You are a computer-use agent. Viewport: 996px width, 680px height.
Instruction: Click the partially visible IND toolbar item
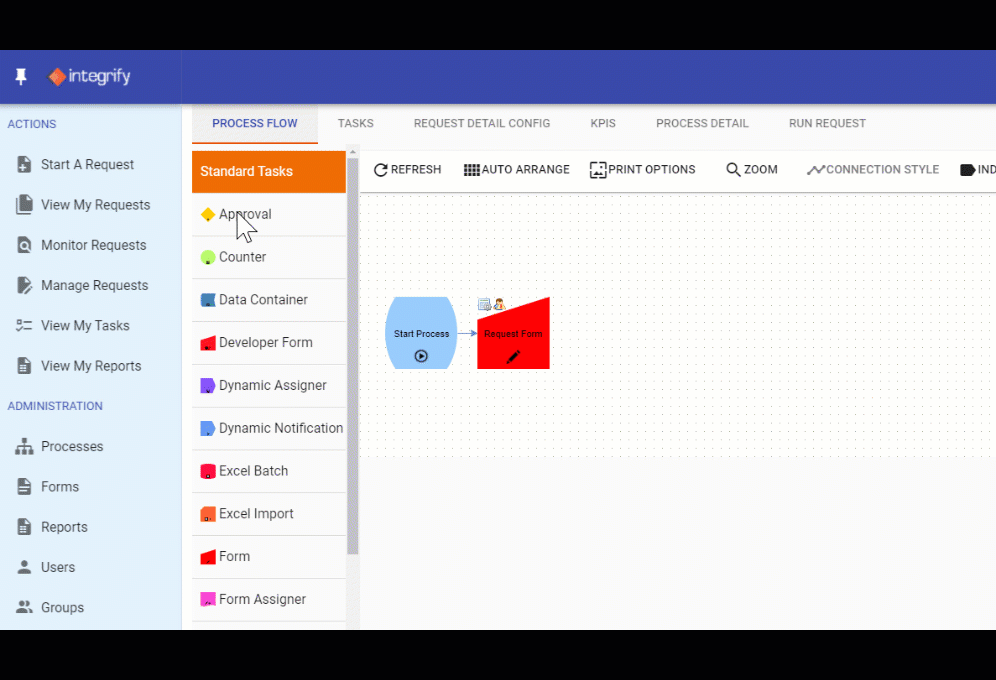pos(978,170)
